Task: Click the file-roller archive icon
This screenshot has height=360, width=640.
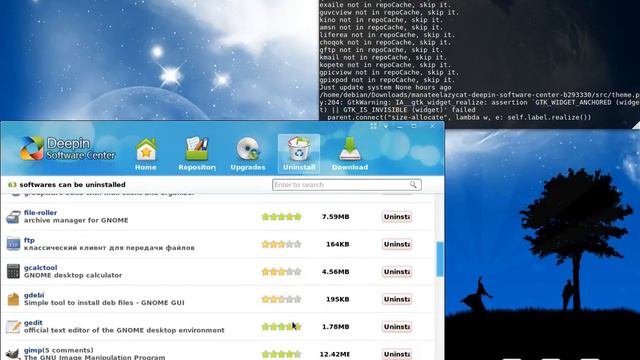Action: pos(13,216)
